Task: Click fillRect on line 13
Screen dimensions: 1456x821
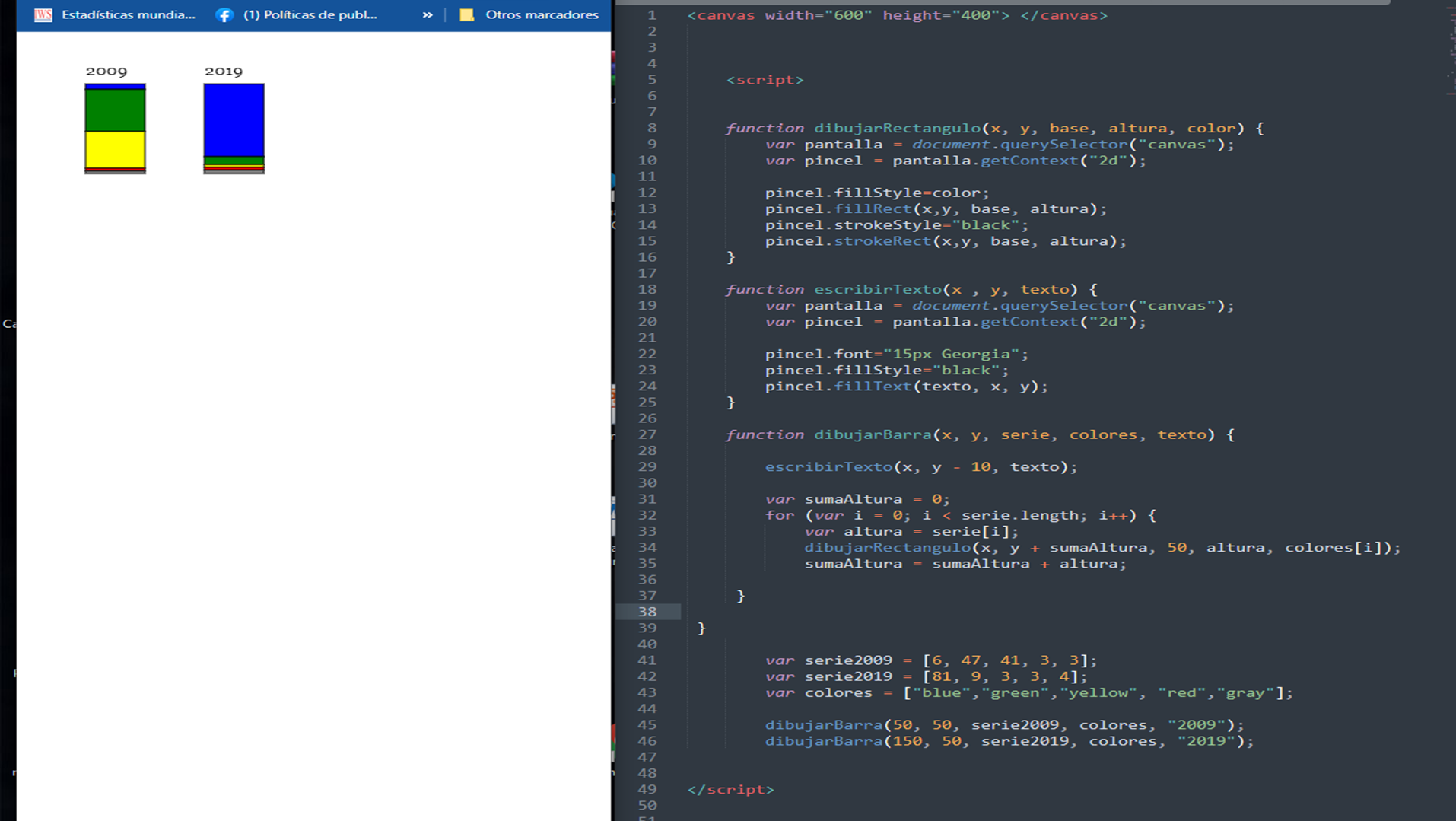Action: pyautogui.click(x=873, y=209)
